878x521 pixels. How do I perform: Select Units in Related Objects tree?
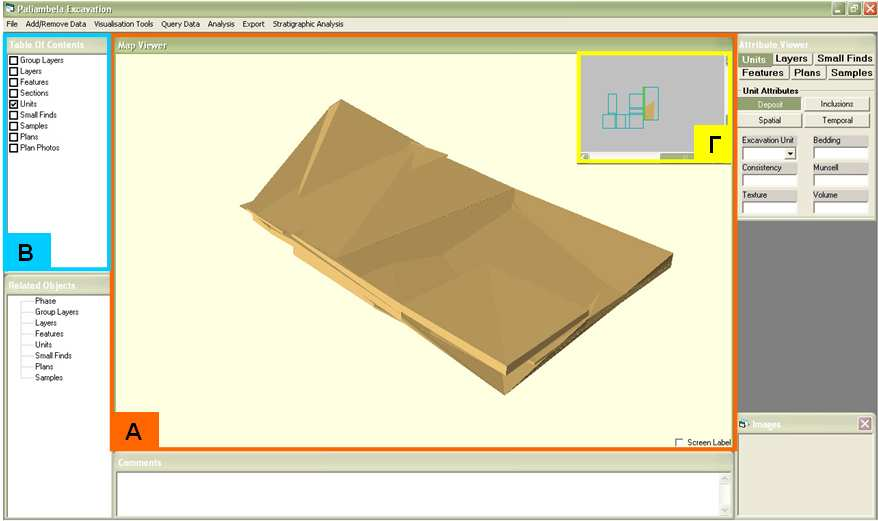(43, 345)
